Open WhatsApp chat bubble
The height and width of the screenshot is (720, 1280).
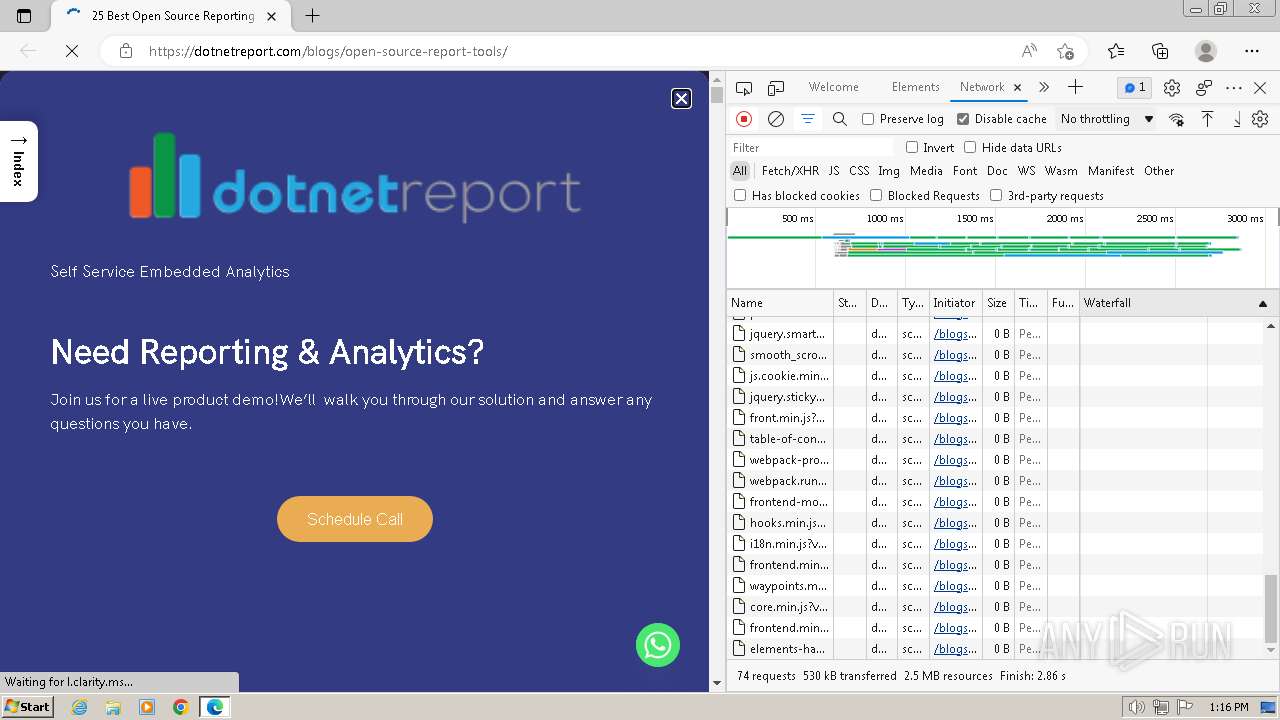(658, 645)
